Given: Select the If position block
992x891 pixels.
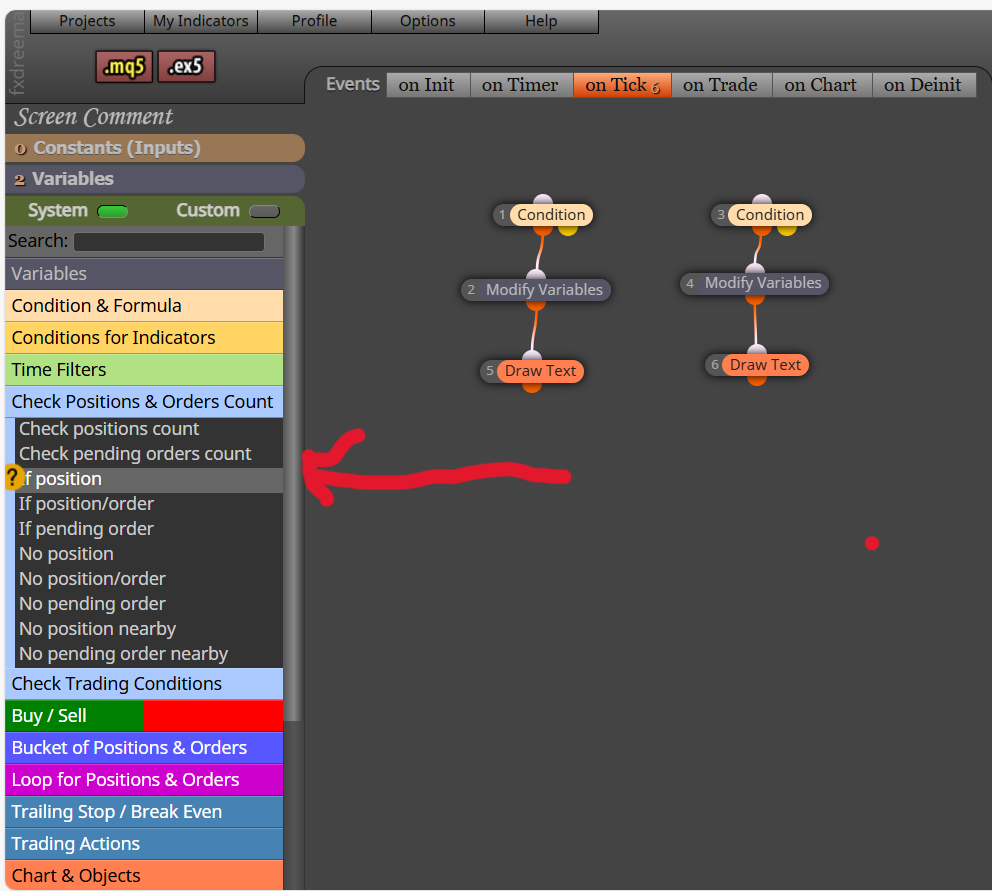Looking at the screenshot, I should click(x=149, y=479).
